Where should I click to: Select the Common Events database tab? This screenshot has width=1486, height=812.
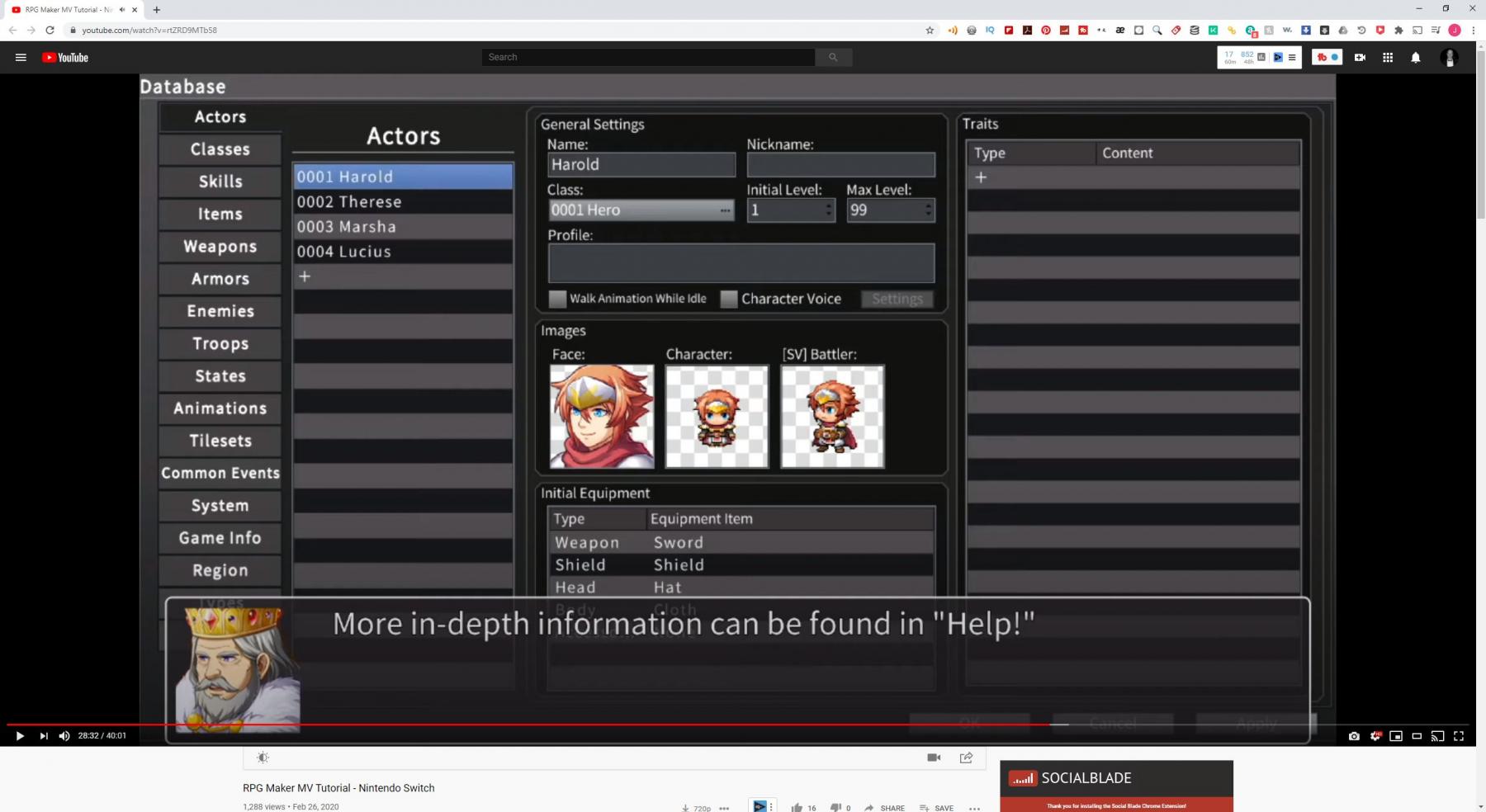220,473
